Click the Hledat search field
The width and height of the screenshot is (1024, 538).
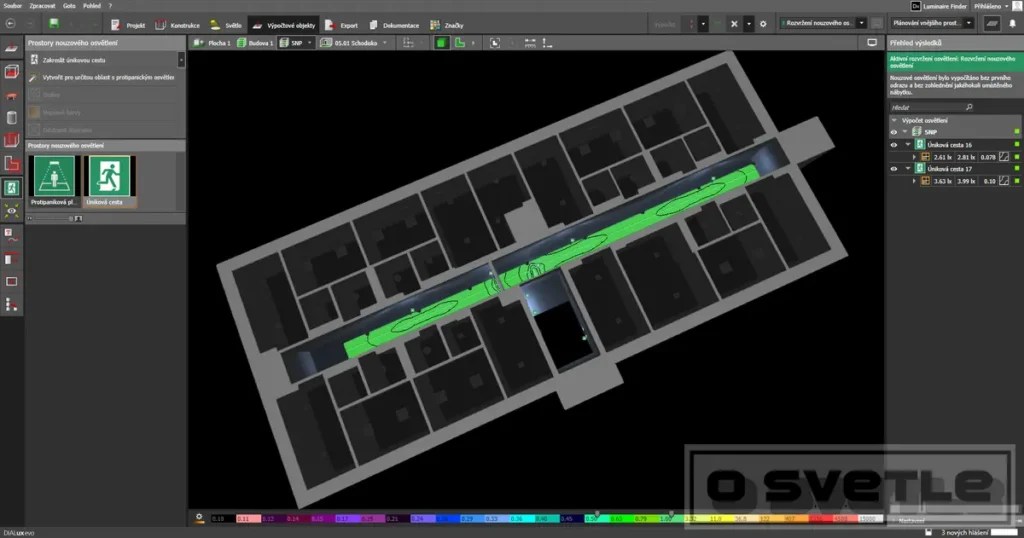point(931,107)
